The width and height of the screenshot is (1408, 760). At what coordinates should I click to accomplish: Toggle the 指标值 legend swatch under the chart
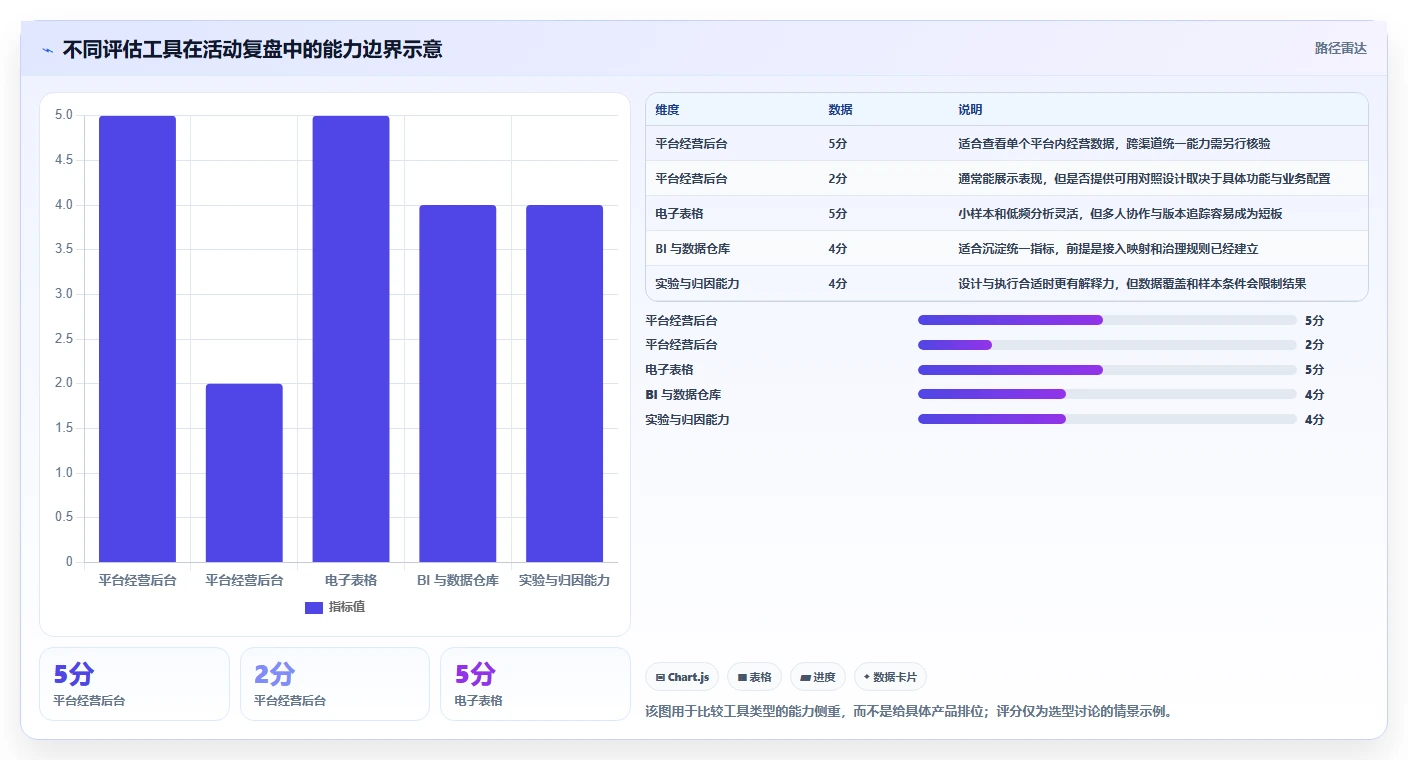(x=314, y=607)
